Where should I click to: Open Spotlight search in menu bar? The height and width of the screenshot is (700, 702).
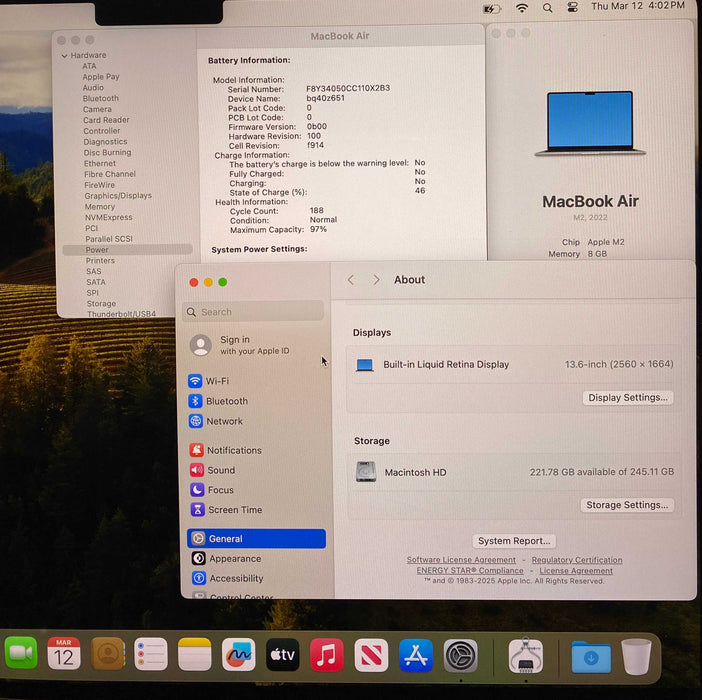tap(547, 8)
